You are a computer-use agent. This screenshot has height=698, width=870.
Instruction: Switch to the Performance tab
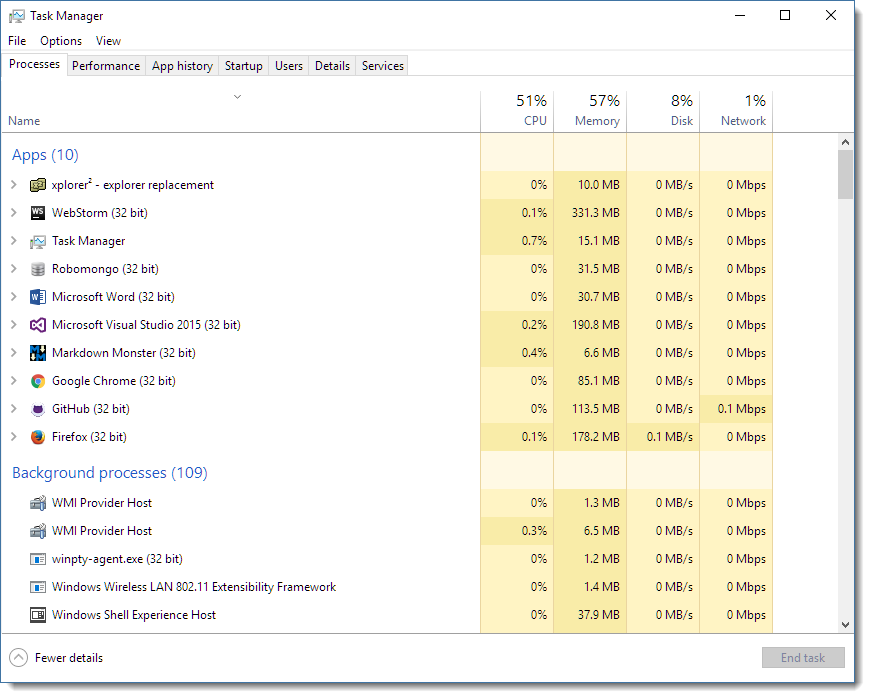click(x=106, y=65)
